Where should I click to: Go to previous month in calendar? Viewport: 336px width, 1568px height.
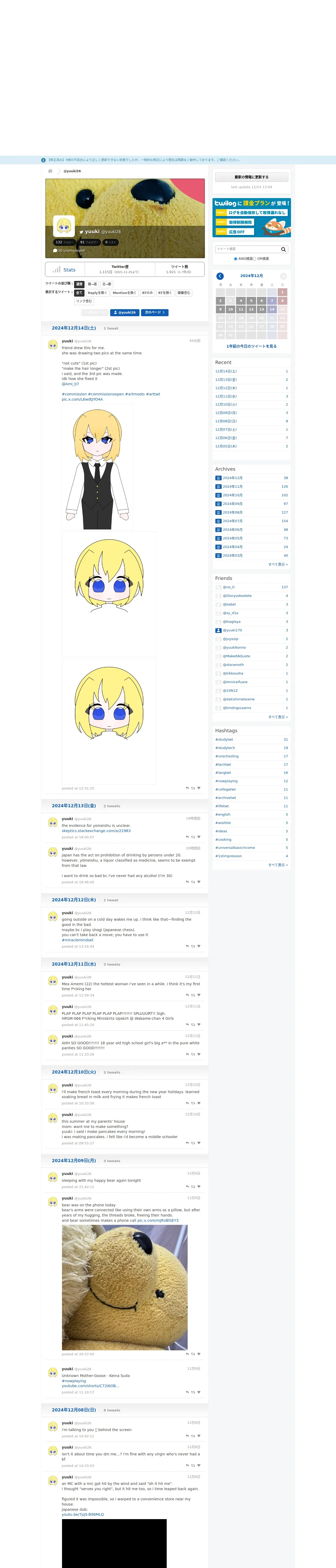click(220, 276)
